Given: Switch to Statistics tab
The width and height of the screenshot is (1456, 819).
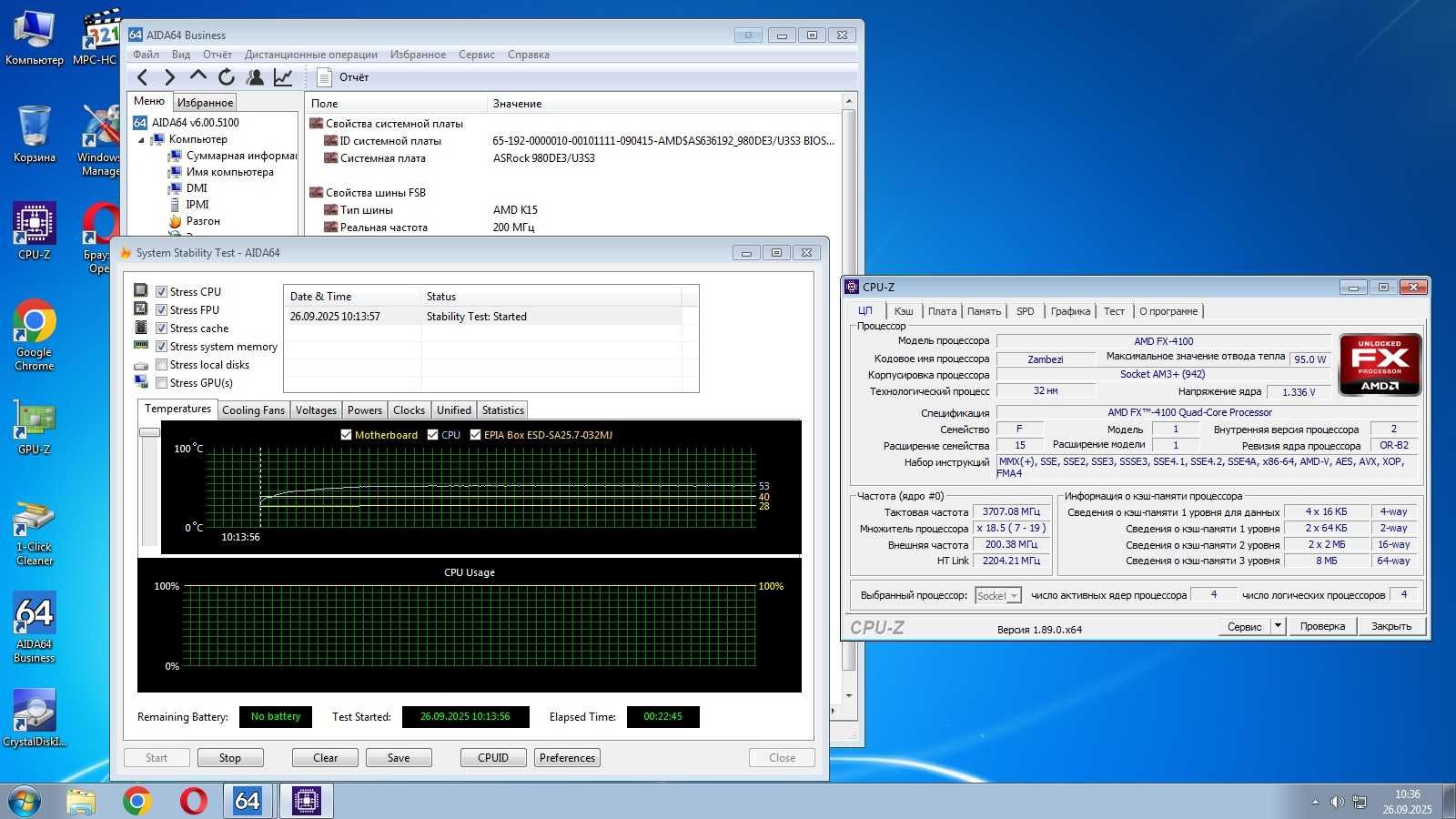Looking at the screenshot, I should (x=503, y=410).
